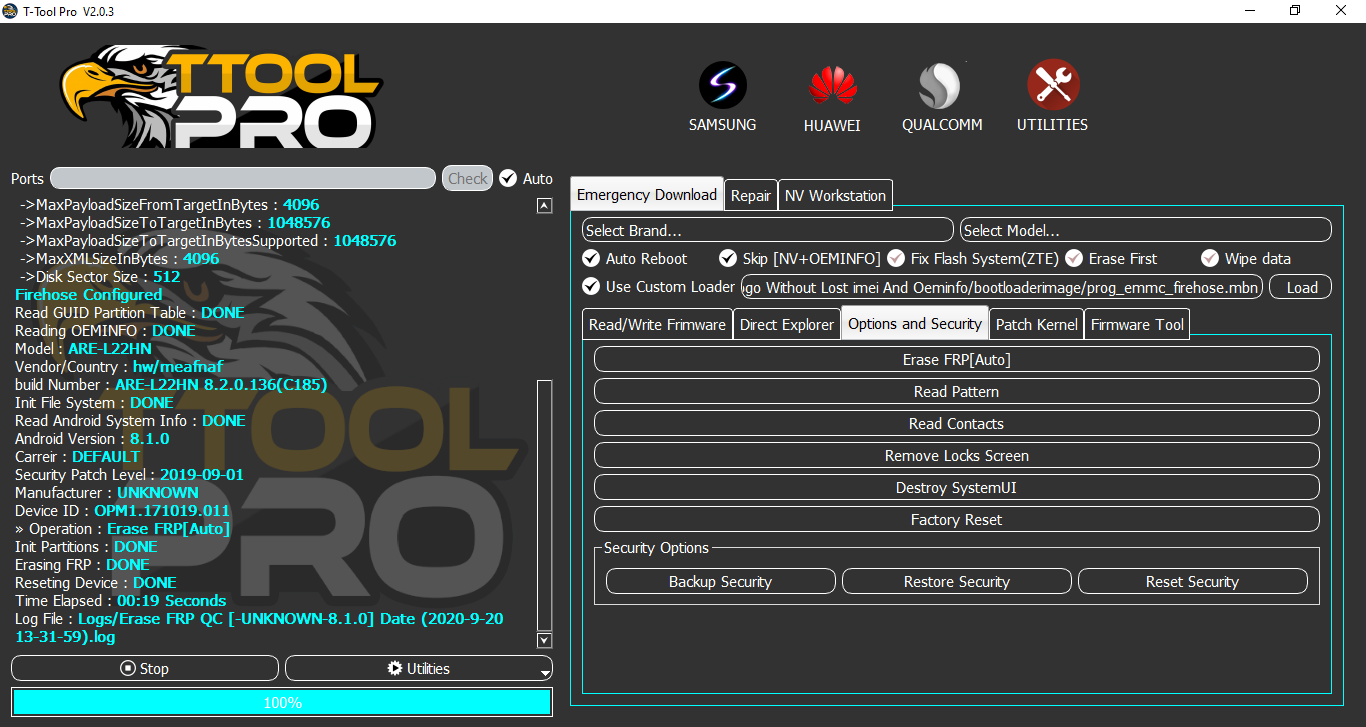The width and height of the screenshot is (1366, 727).
Task: Click the Android Version 8.1.0 log line
Action: [x=92, y=439]
